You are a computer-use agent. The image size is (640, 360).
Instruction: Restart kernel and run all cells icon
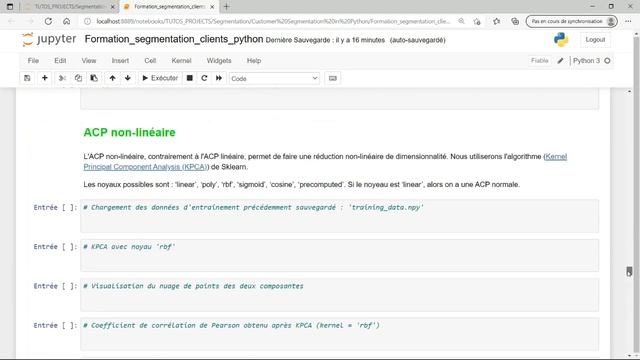(x=219, y=78)
